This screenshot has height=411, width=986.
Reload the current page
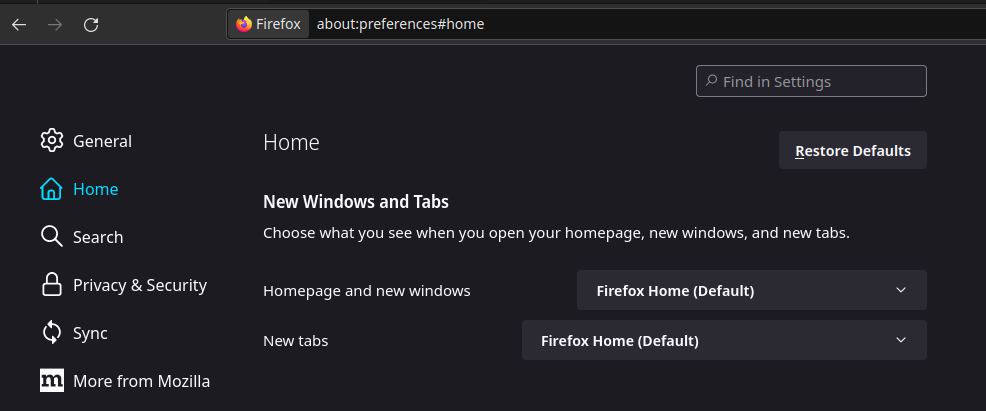91,24
